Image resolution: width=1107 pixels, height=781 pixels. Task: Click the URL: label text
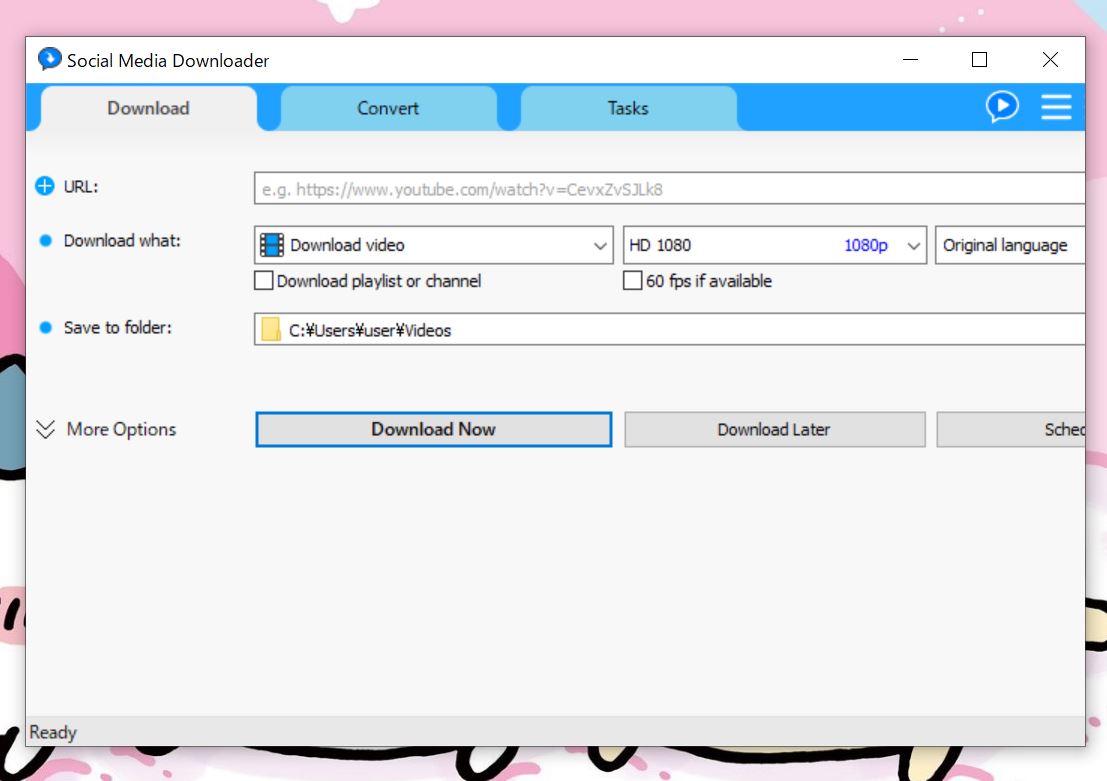81,186
